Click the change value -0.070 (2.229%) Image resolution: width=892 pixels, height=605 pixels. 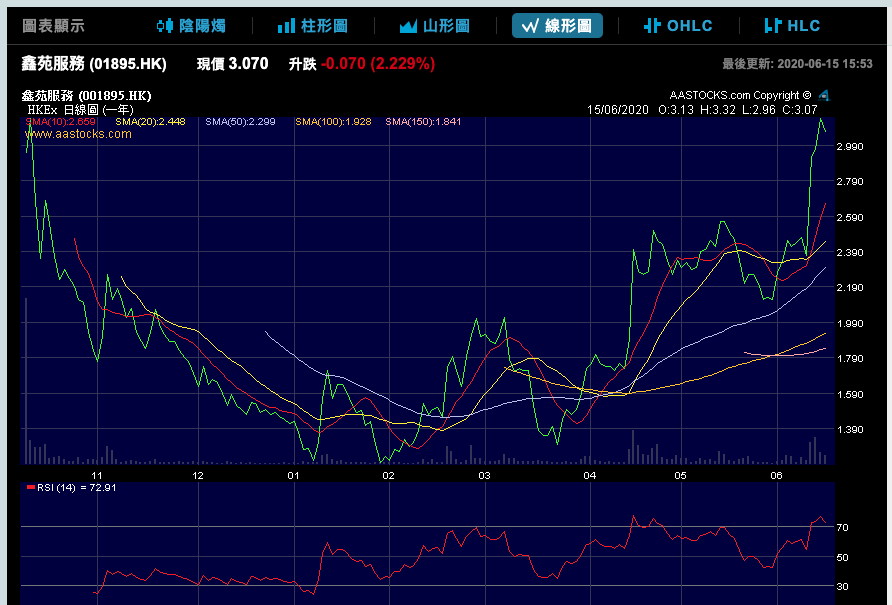[x=378, y=64]
